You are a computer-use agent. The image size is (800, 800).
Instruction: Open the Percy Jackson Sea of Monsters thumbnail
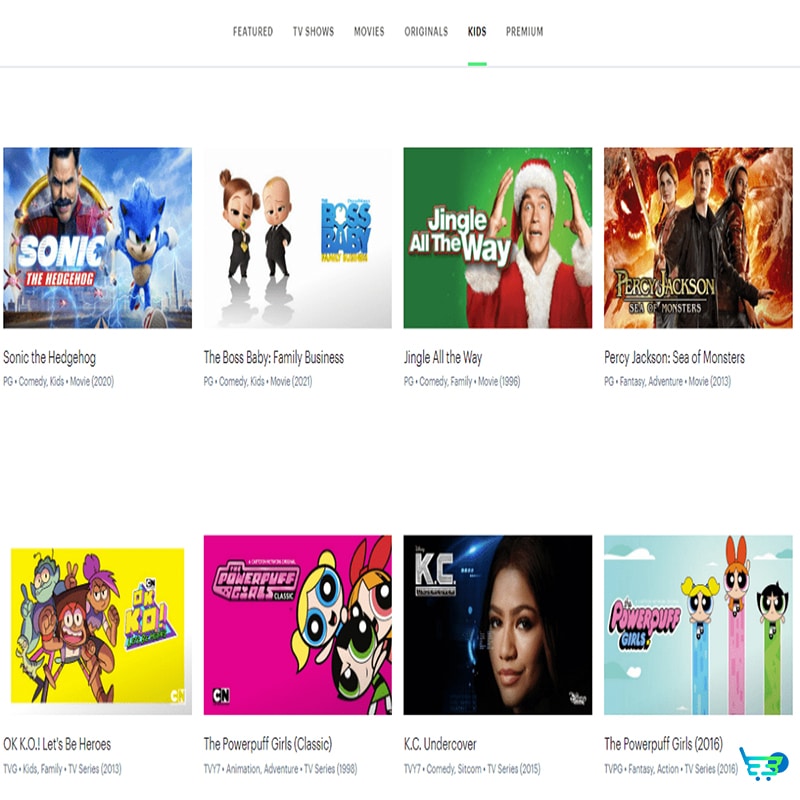coord(698,238)
